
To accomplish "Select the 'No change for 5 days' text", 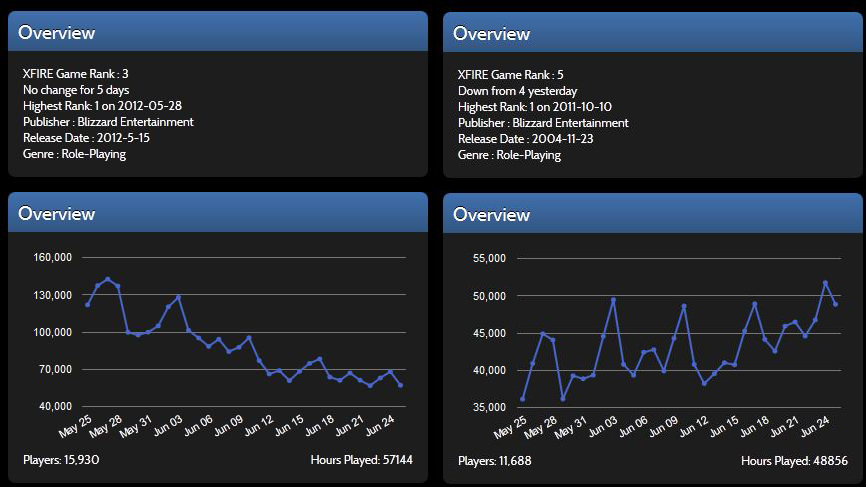I will [76, 90].
